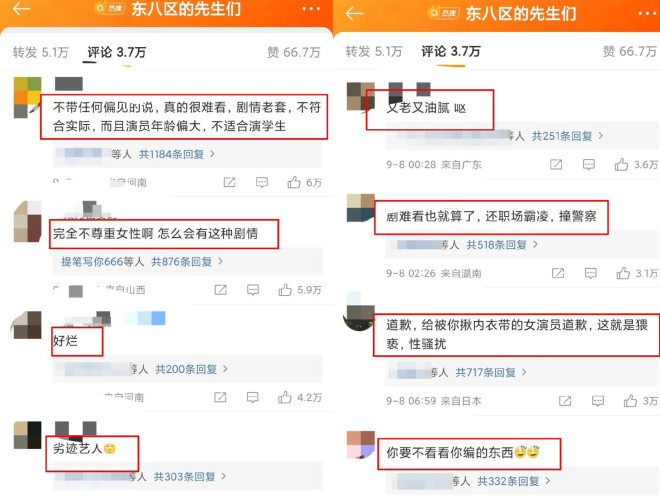Select 赞 66.7万 tab on left

point(294,52)
